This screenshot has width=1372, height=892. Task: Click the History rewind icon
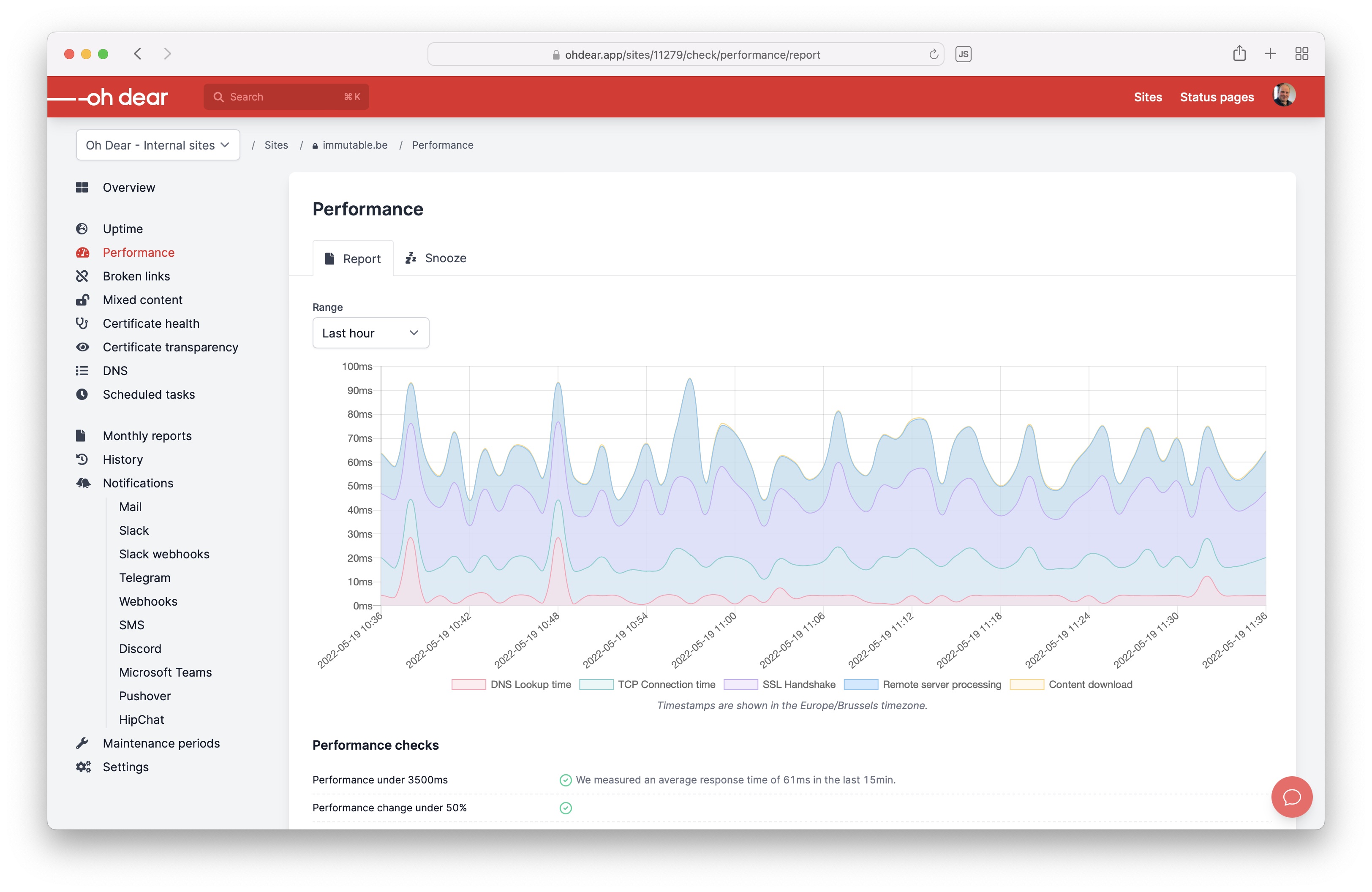click(x=82, y=459)
